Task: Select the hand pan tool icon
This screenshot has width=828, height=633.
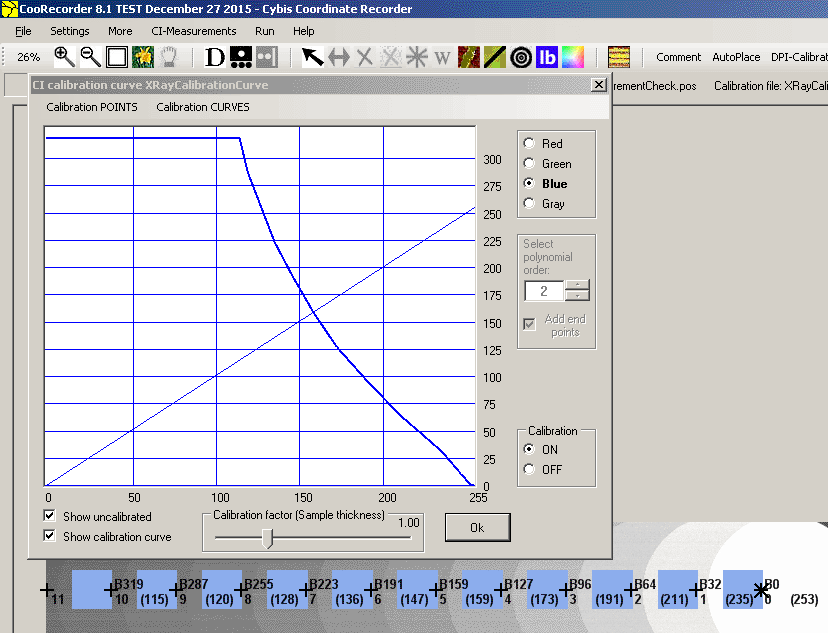Action: point(168,57)
